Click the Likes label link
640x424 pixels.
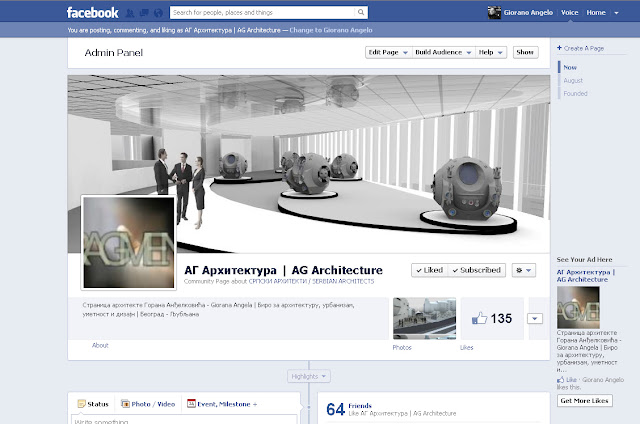tap(467, 347)
